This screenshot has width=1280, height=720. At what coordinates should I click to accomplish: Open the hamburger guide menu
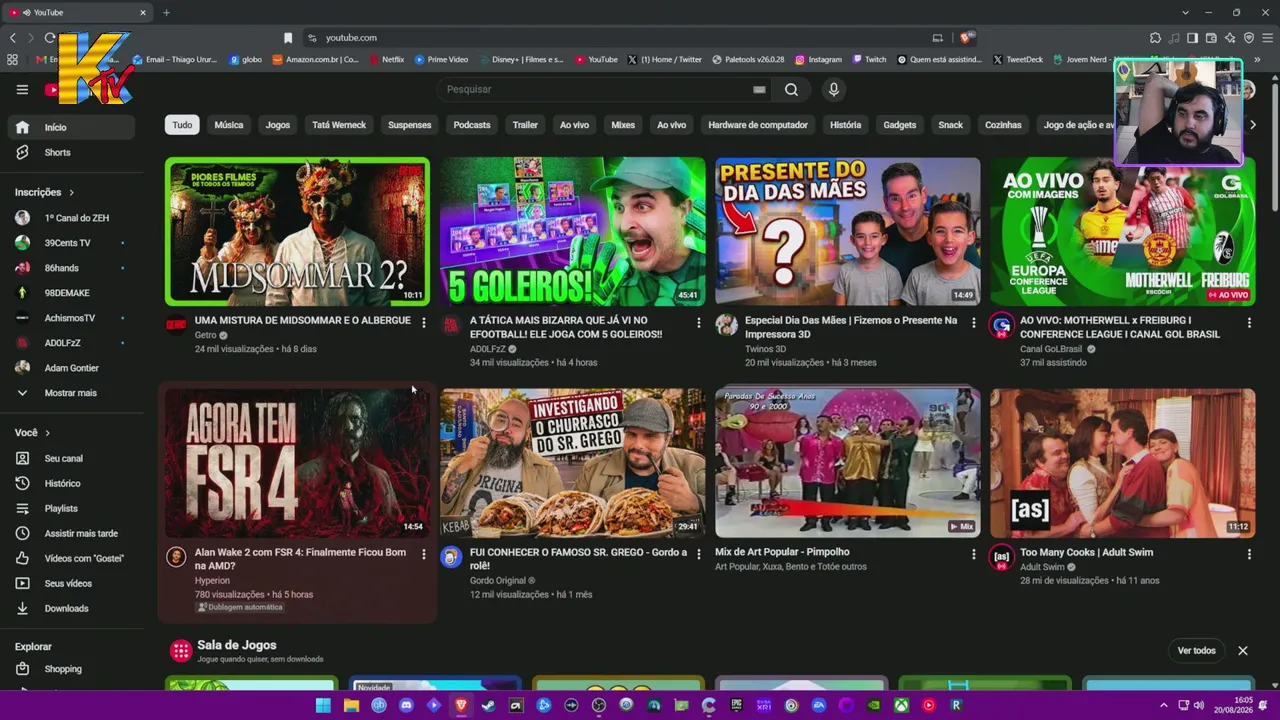(22, 89)
